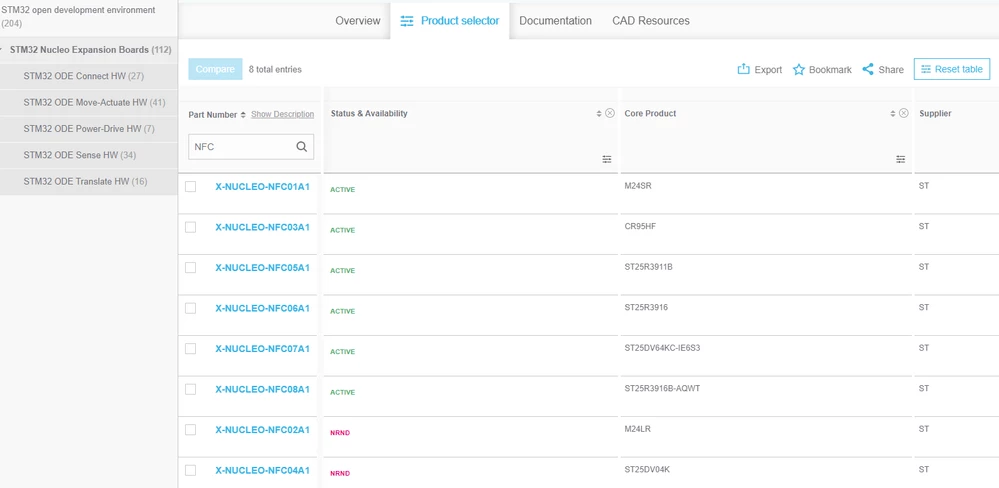
Task: Click the M24LR core product cell
Action: (x=638, y=429)
